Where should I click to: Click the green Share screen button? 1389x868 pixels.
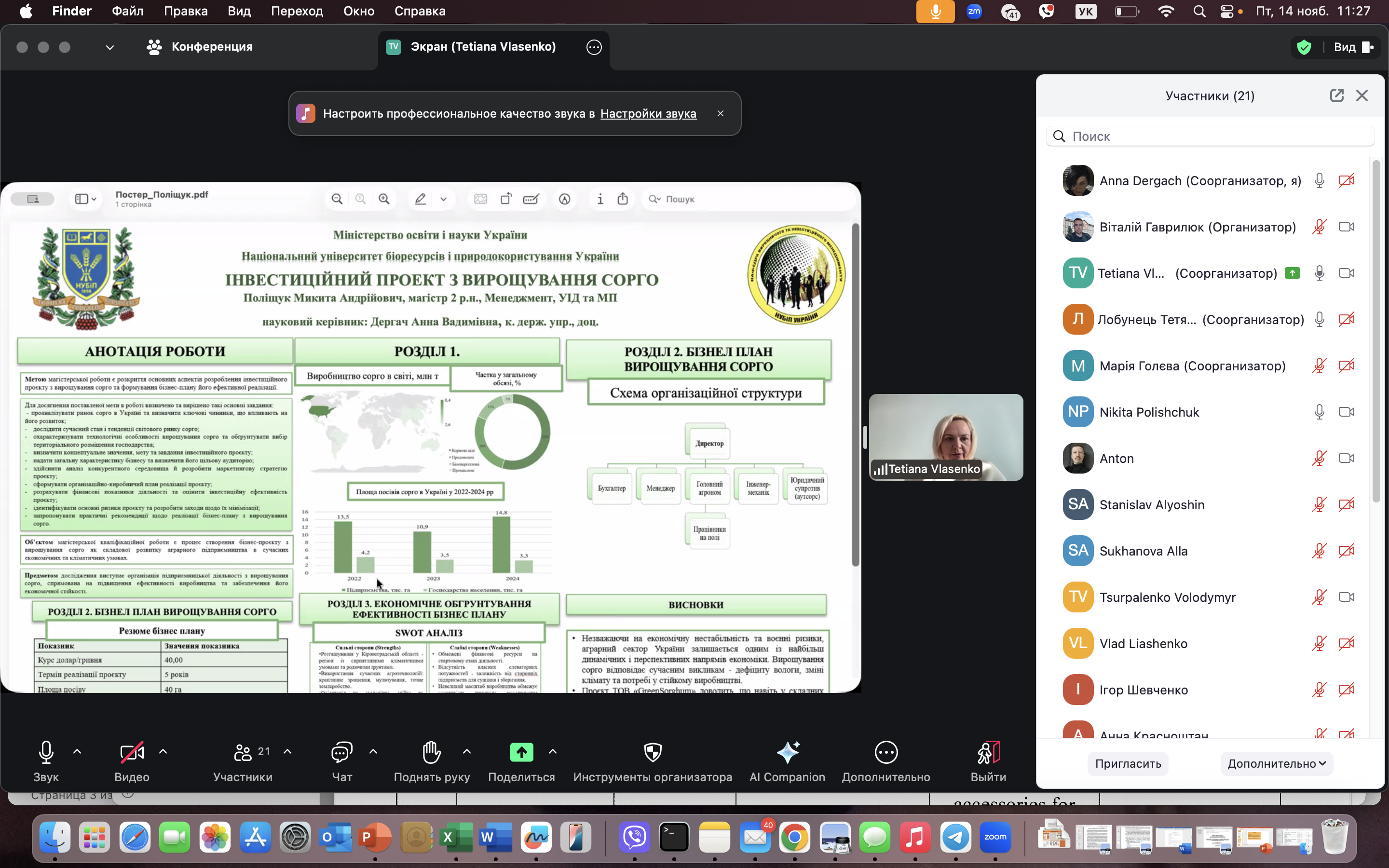521,752
